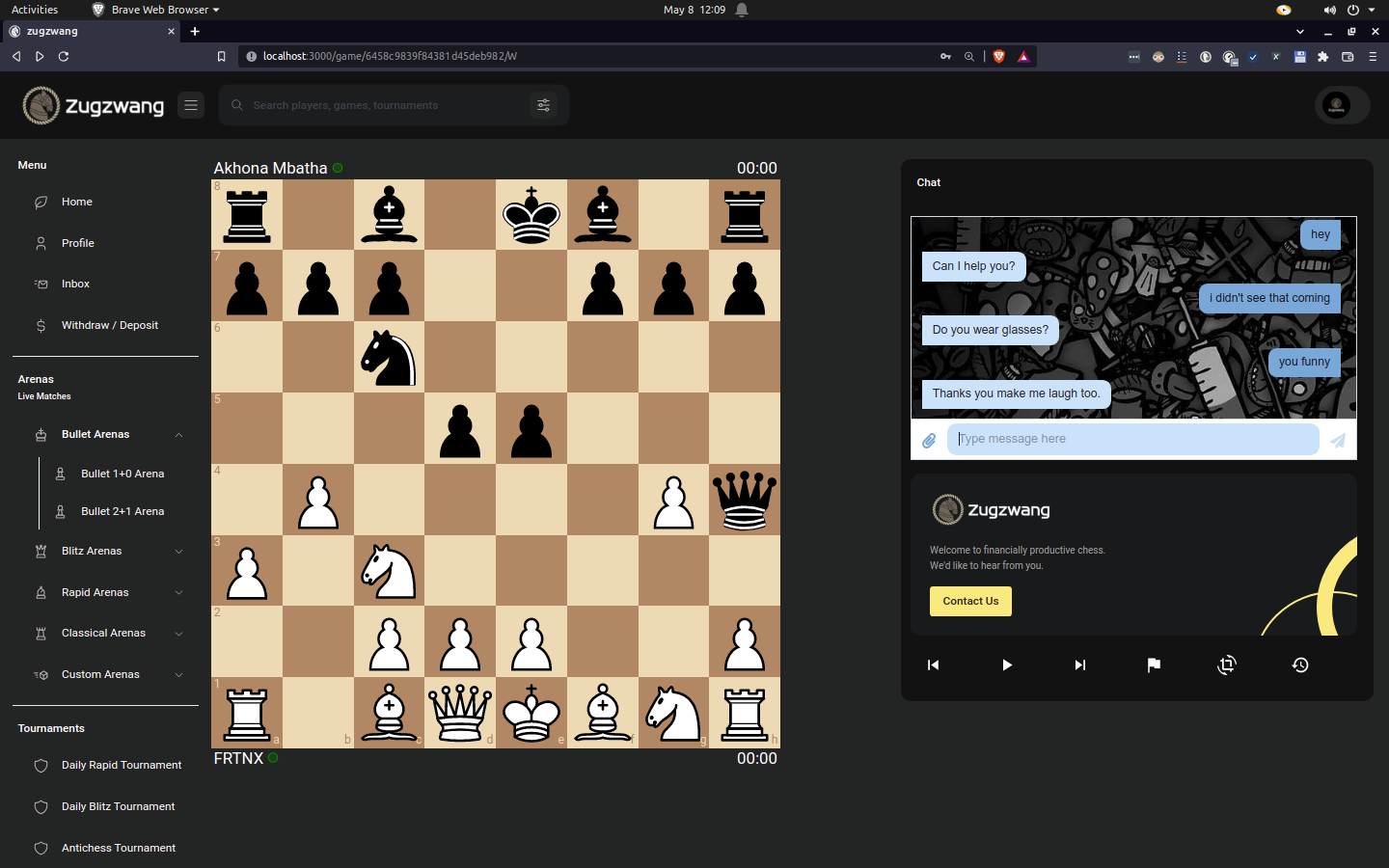Viewport: 1389px width, 868px height.
Task: Click the Activities button in top bar
Action: pos(35,10)
